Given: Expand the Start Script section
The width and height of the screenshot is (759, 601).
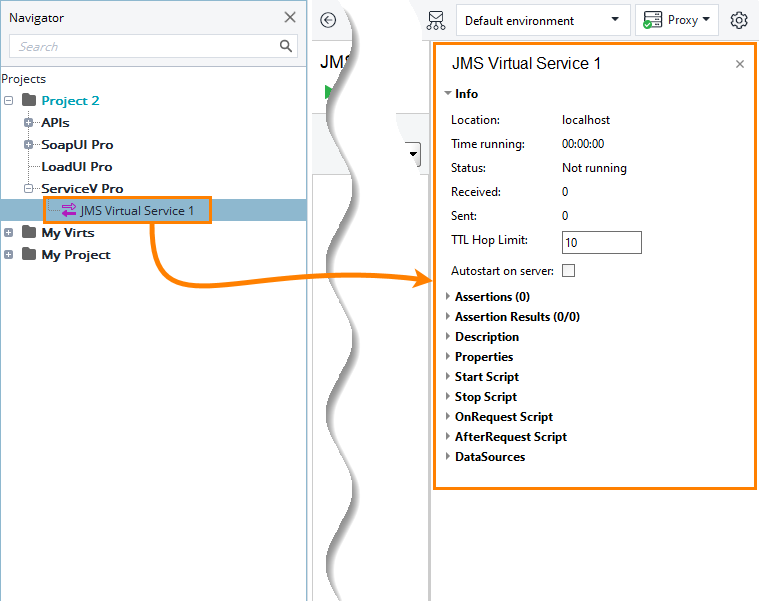Looking at the screenshot, I should coord(448,376).
